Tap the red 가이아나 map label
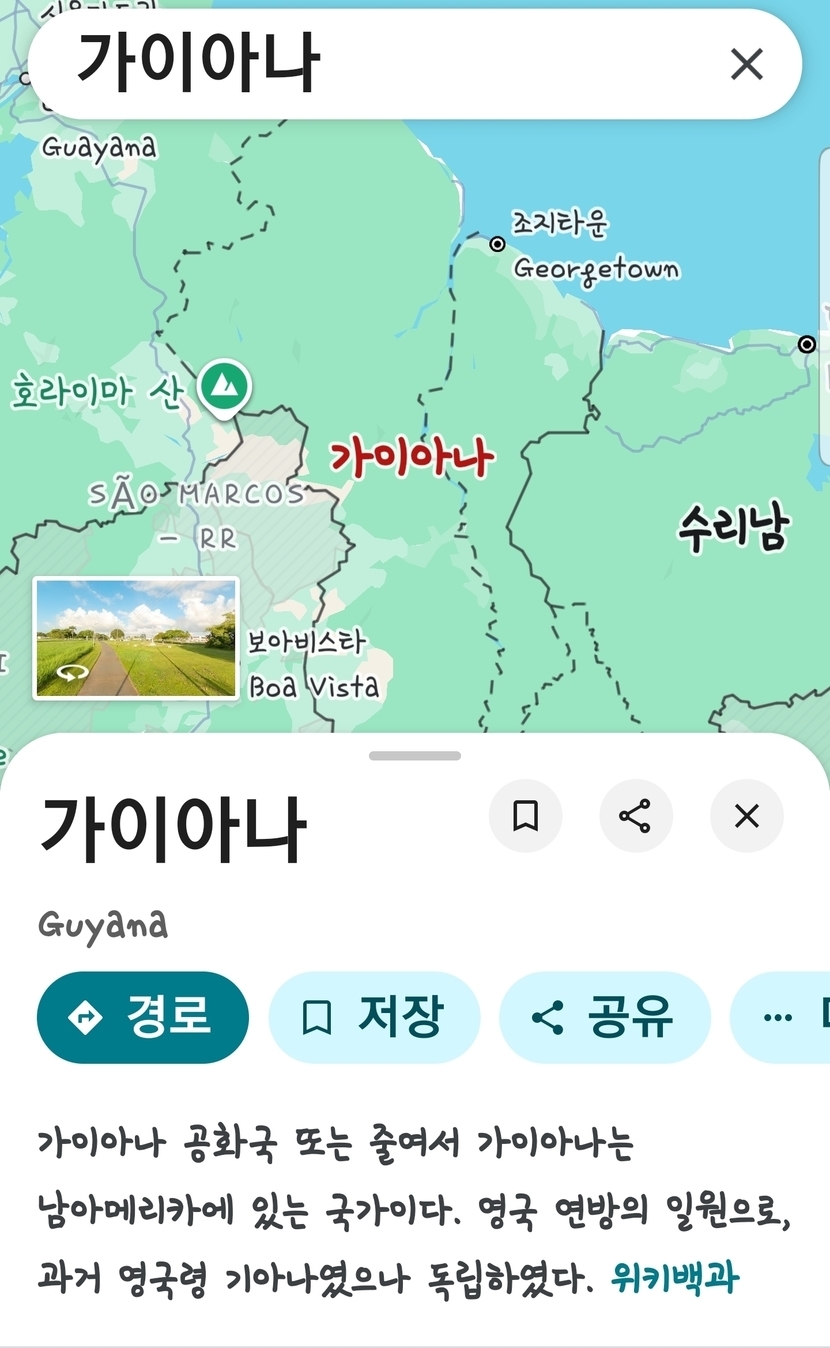Screen dimensions: 830x1348 (412, 458)
